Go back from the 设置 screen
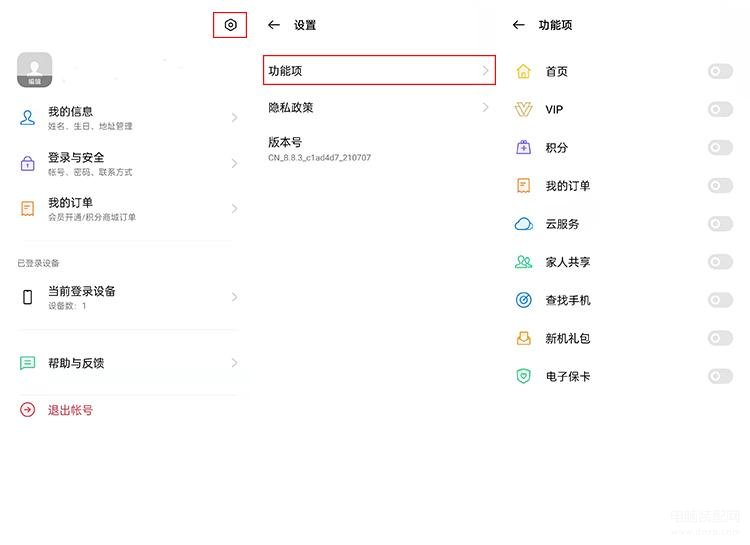Screen dimensions: 750x545 [274, 25]
